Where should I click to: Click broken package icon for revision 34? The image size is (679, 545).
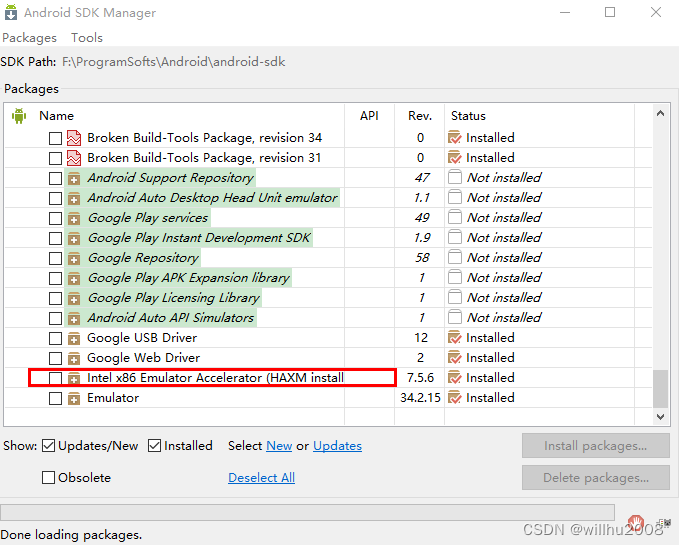coord(74,138)
